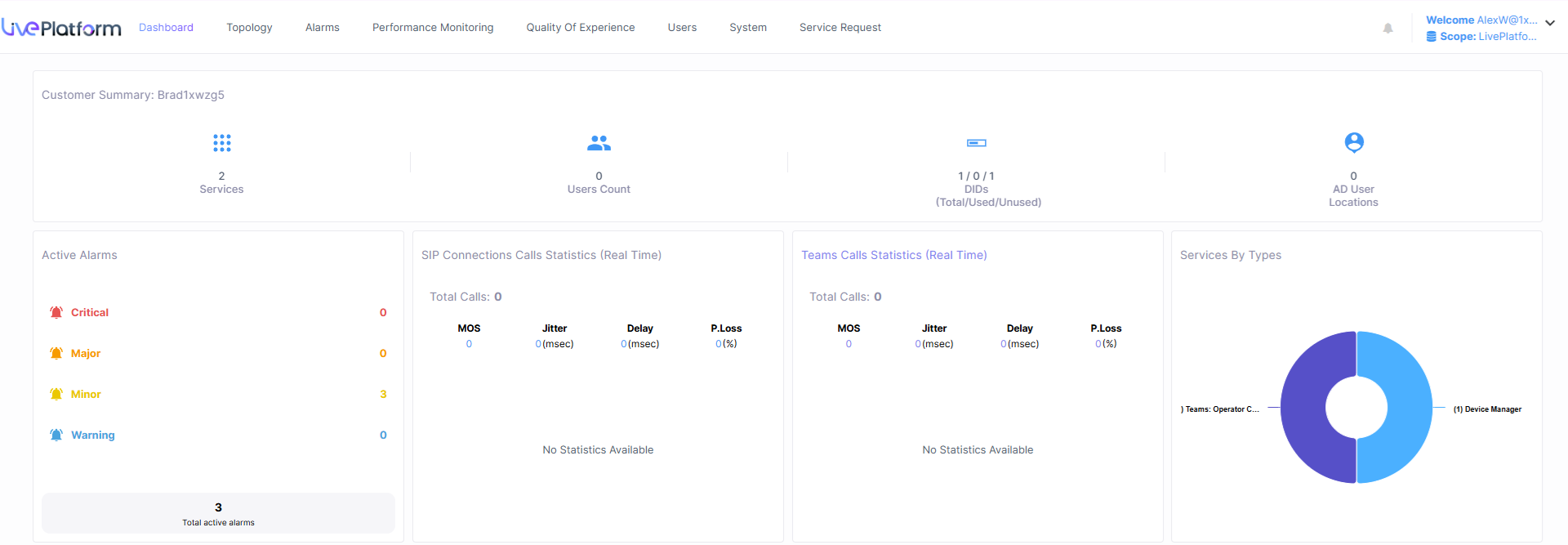Select the light blue Device Manager chart segment
This screenshot has height=545, width=1568.
1406,406
